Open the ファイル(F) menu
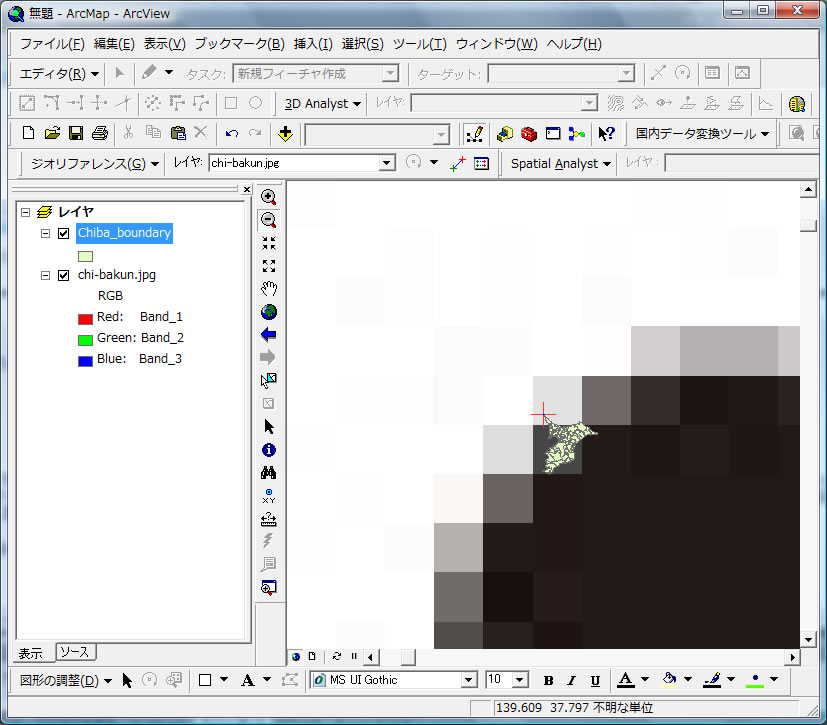 [52, 44]
